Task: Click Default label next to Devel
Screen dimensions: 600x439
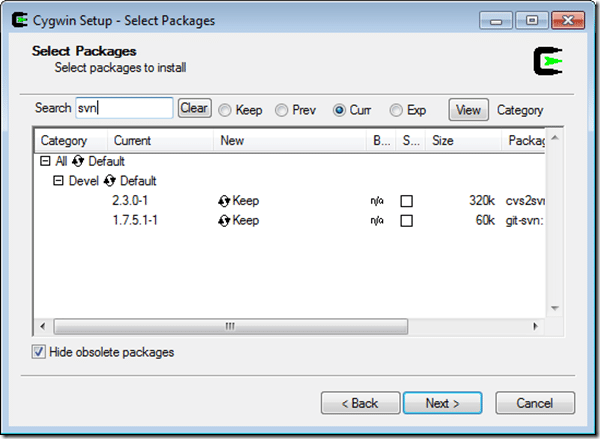Action: pos(138,181)
